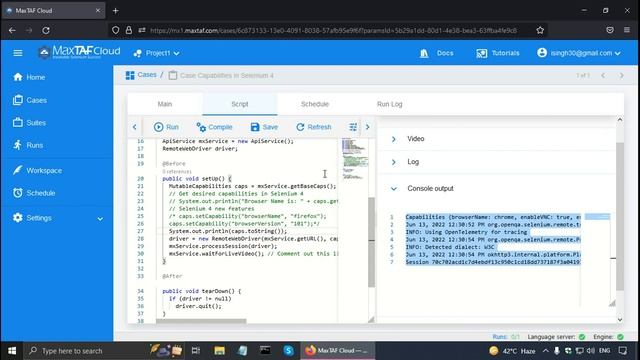
Task: Switch to the Run Log tab
Action: [389, 104]
